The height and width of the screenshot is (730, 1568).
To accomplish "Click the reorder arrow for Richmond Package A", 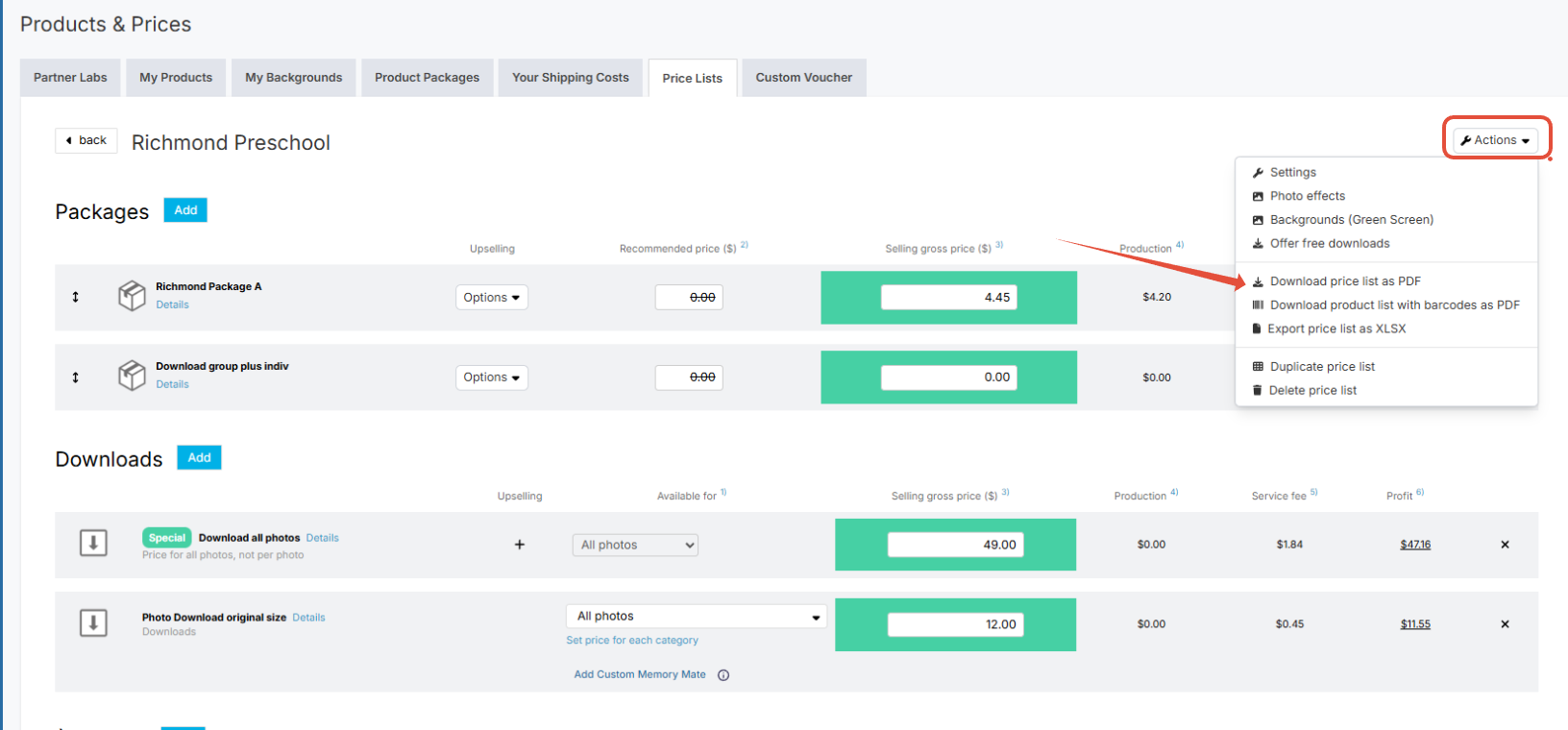I will 75,297.
